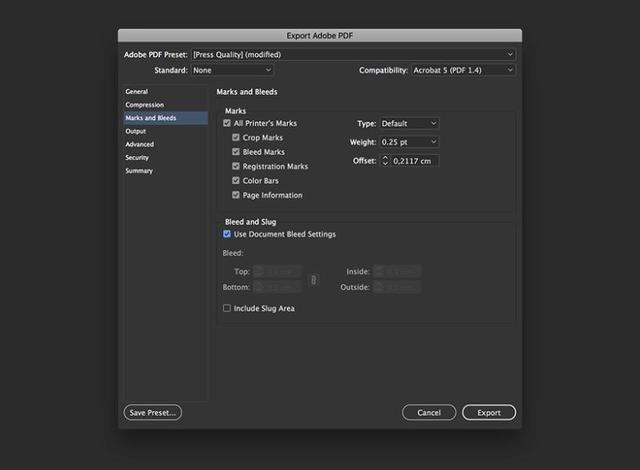Viewport: 640px width, 470px height.
Task: Click the Inside bleed field
Action: point(397,271)
